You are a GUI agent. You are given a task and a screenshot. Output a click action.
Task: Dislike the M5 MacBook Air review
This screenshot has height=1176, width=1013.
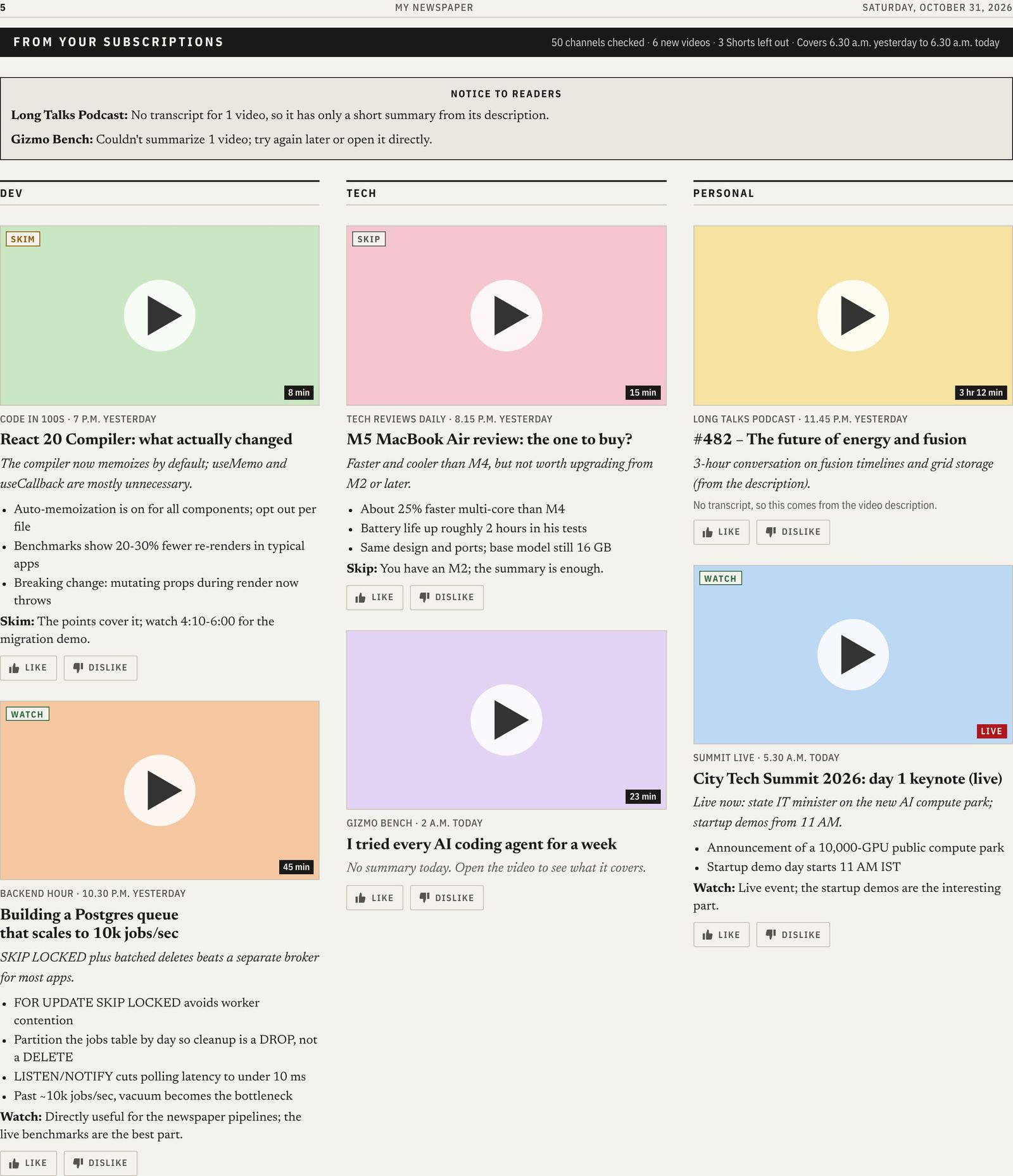point(447,597)
